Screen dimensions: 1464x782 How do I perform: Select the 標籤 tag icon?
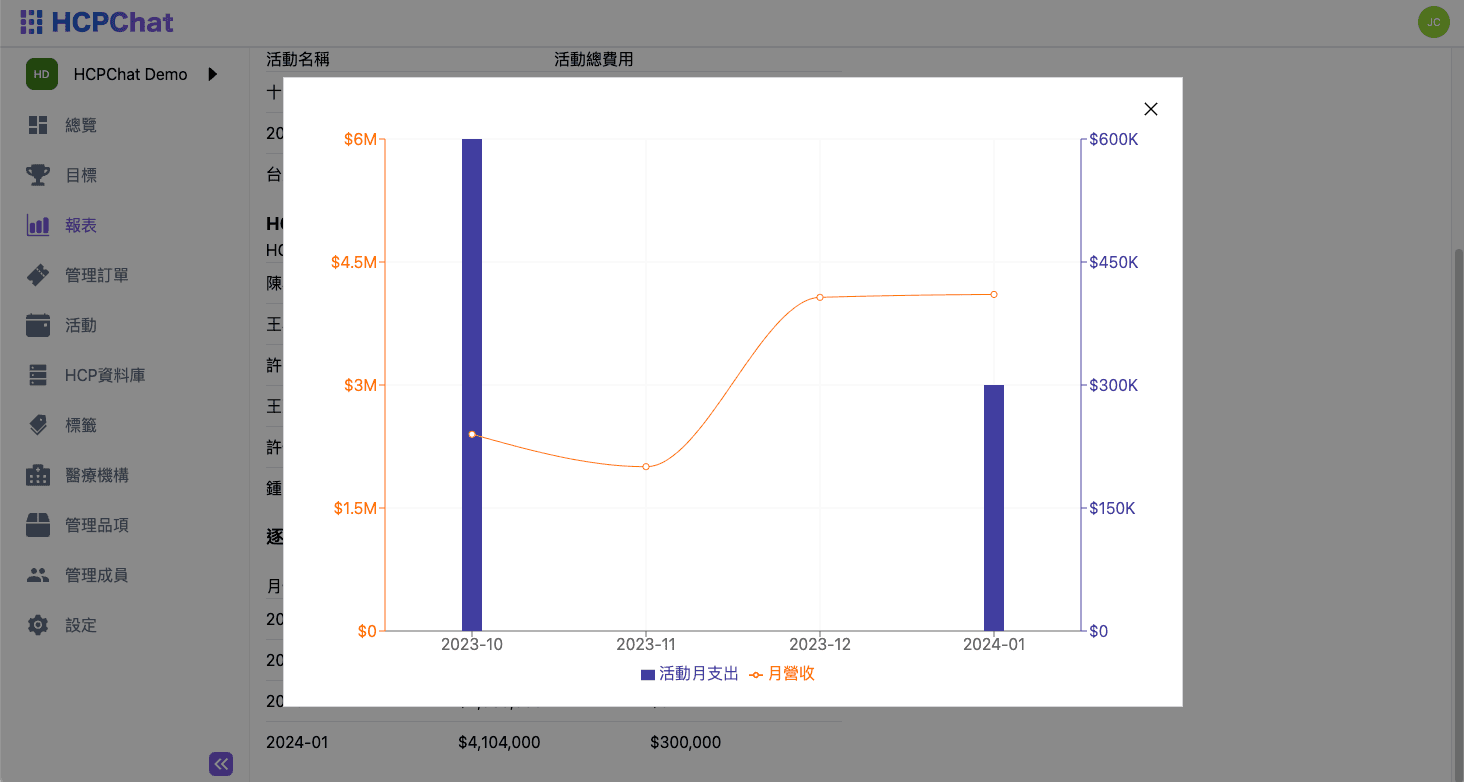[x=38, y=425]
